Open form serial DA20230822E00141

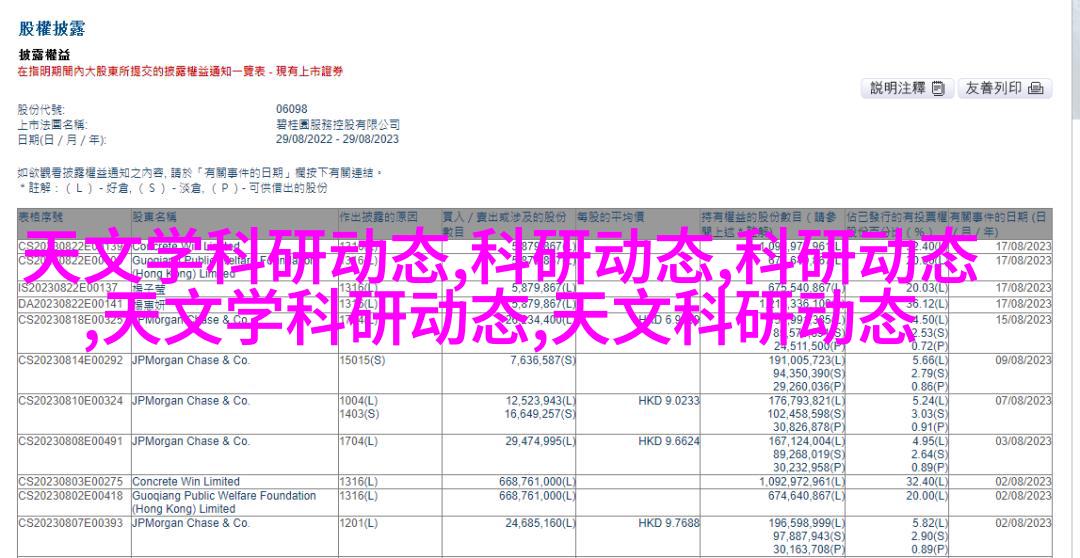[70, 303]
